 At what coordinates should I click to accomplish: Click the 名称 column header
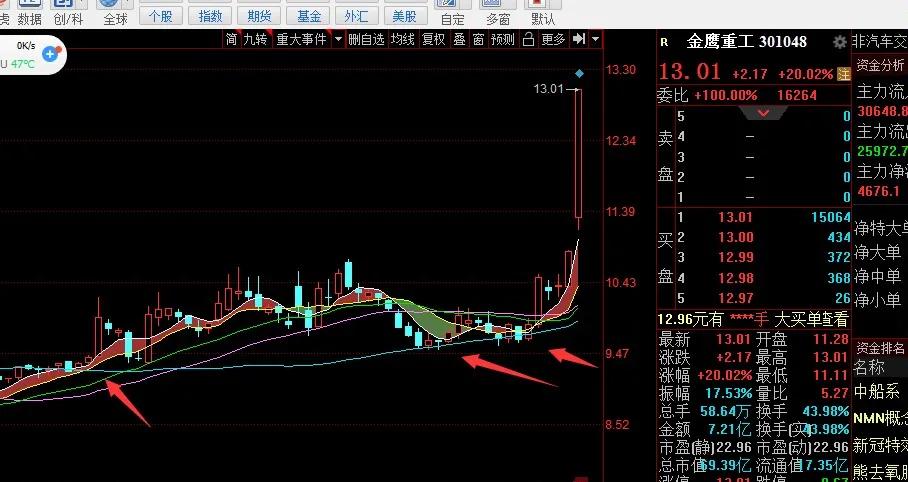[869, 367]
